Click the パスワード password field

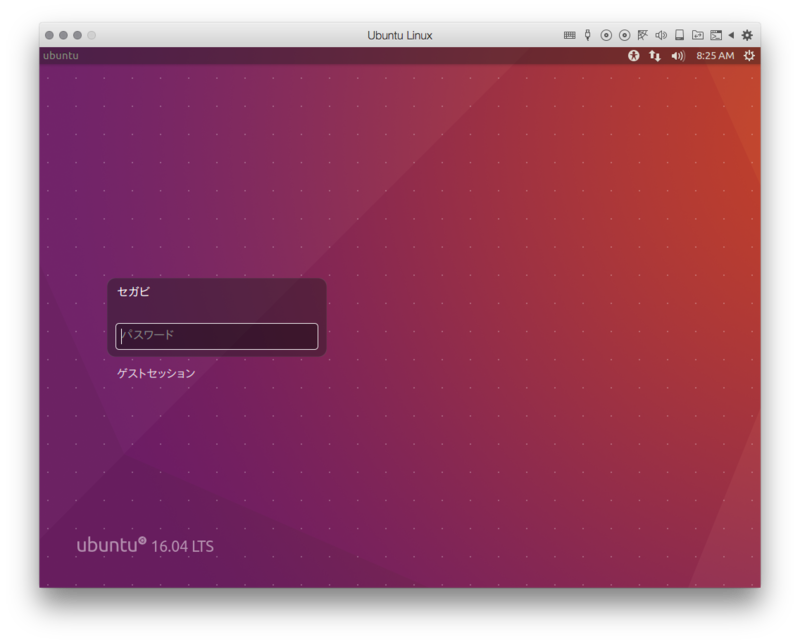[x=217, y=336]
